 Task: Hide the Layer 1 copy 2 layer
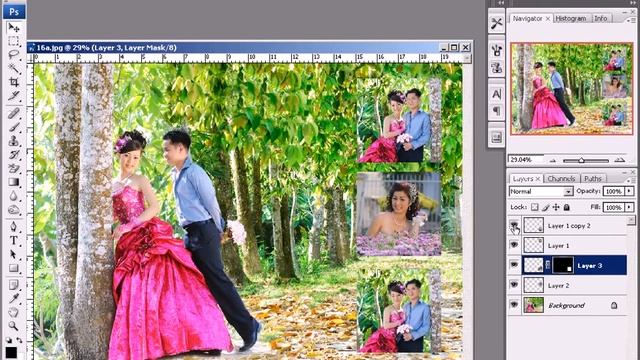click(x=514, y=225)
